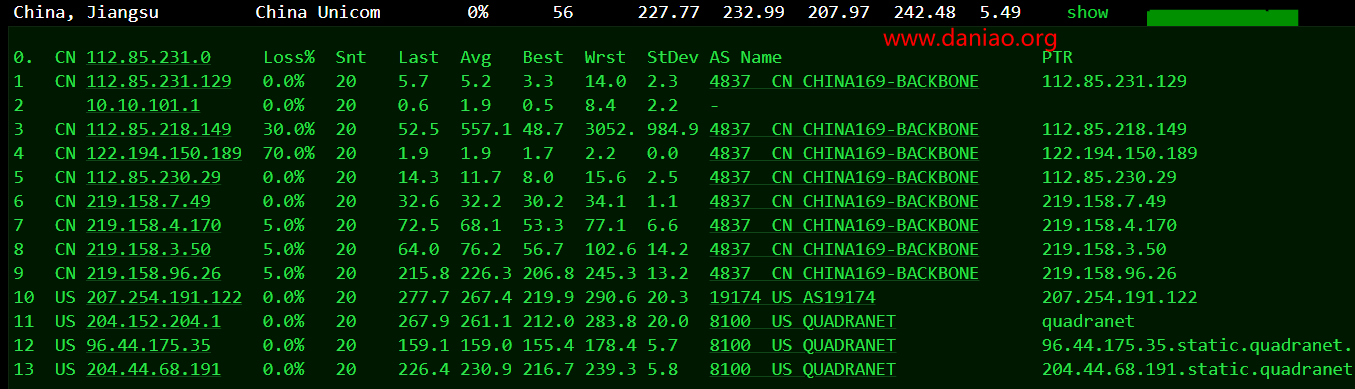Open QUADRANET AS link in hop 11 row
Image resolution: width=1355 pixels, height=389 pixels.
[x=802, y=321]
